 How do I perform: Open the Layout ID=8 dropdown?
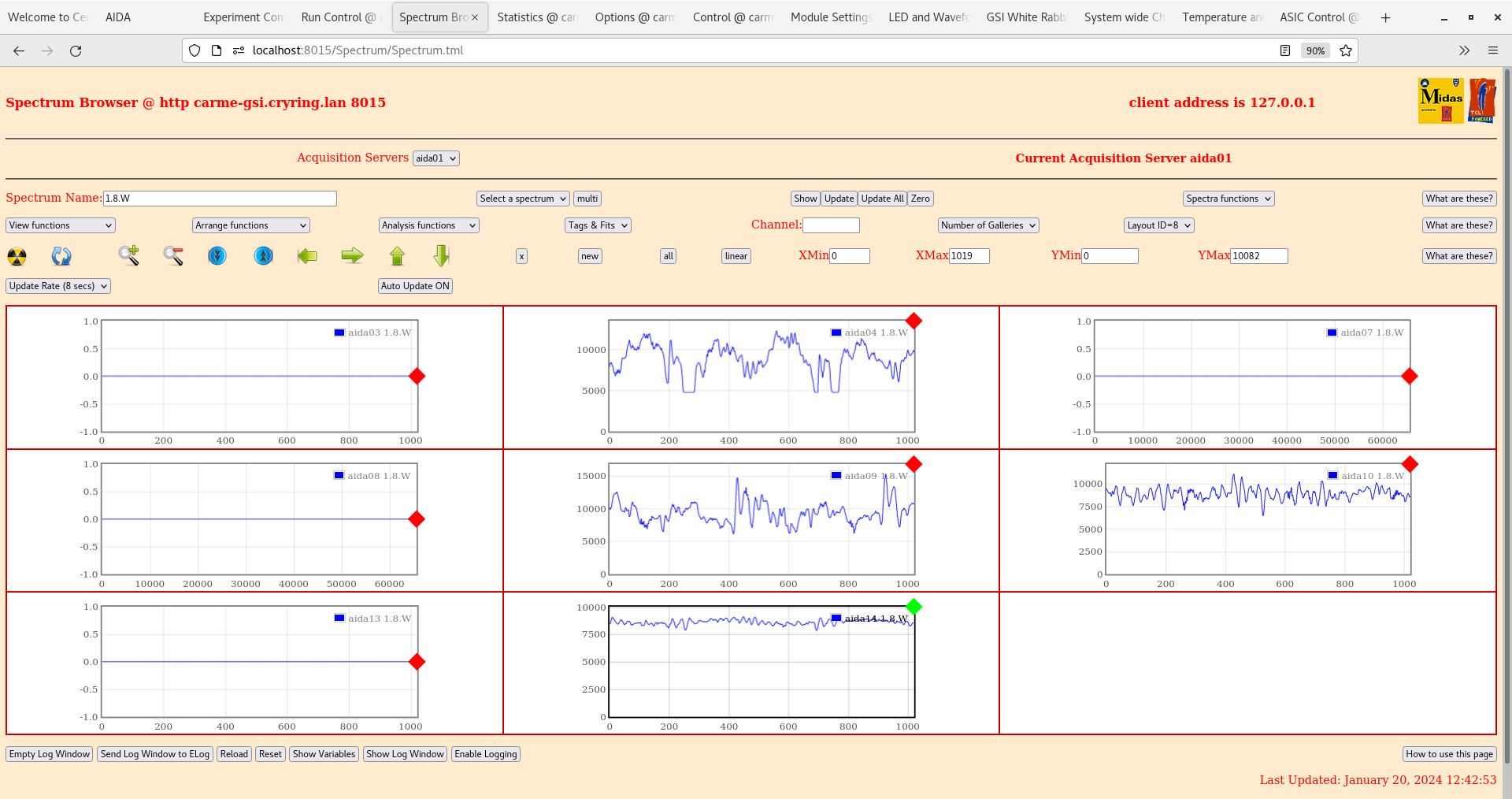[x=1159, y=225]
